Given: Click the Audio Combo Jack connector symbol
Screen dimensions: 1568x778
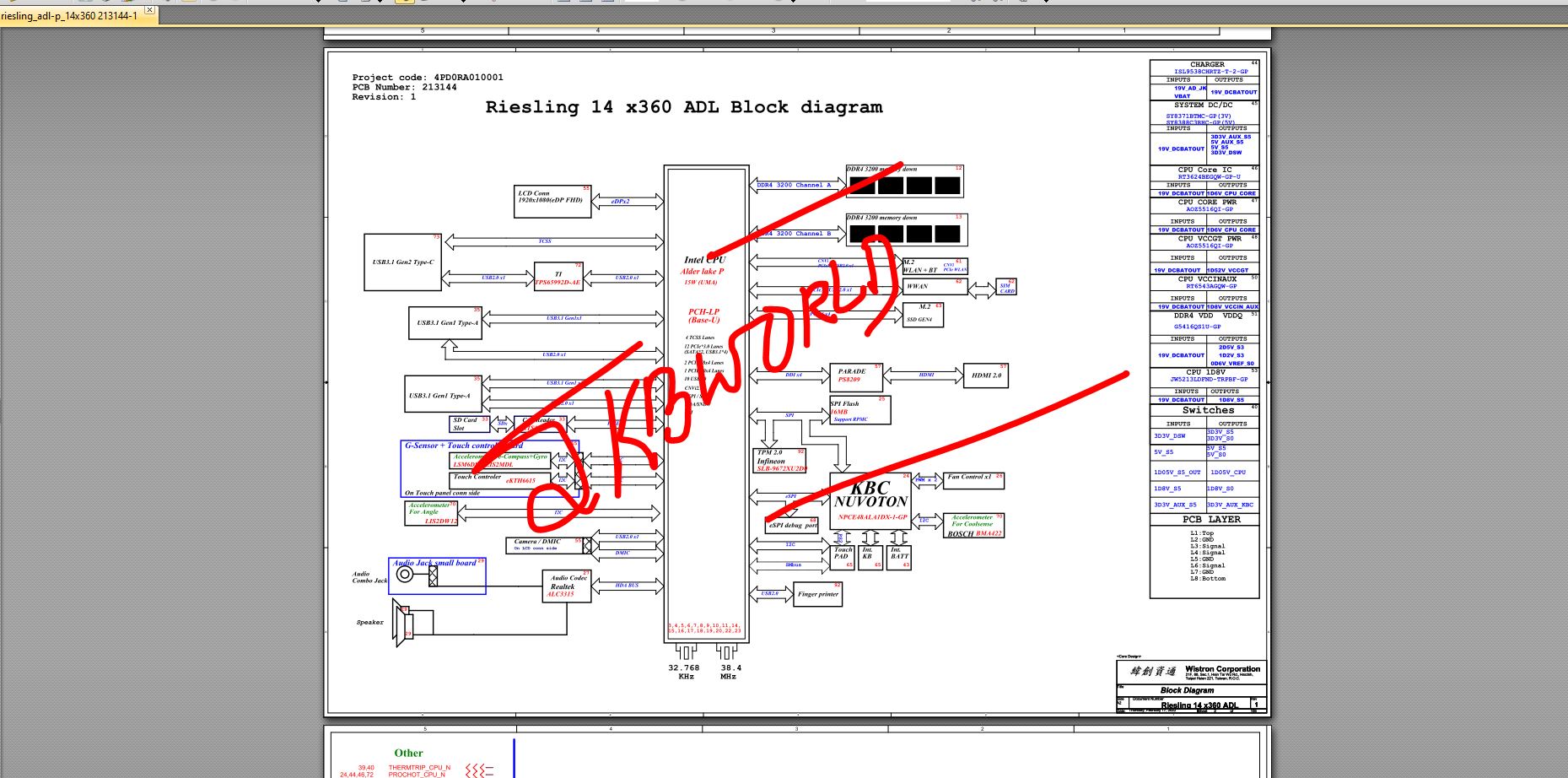Looking at the screenshot, I should (x=406, y=575).
